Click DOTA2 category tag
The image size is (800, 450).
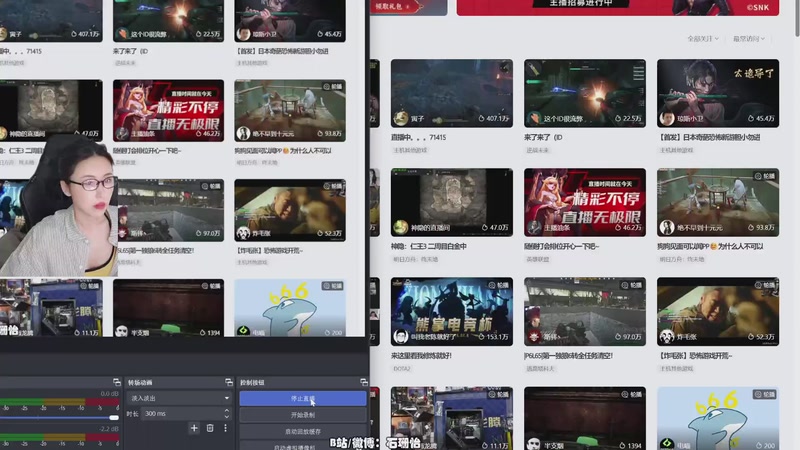coord(402,368)
